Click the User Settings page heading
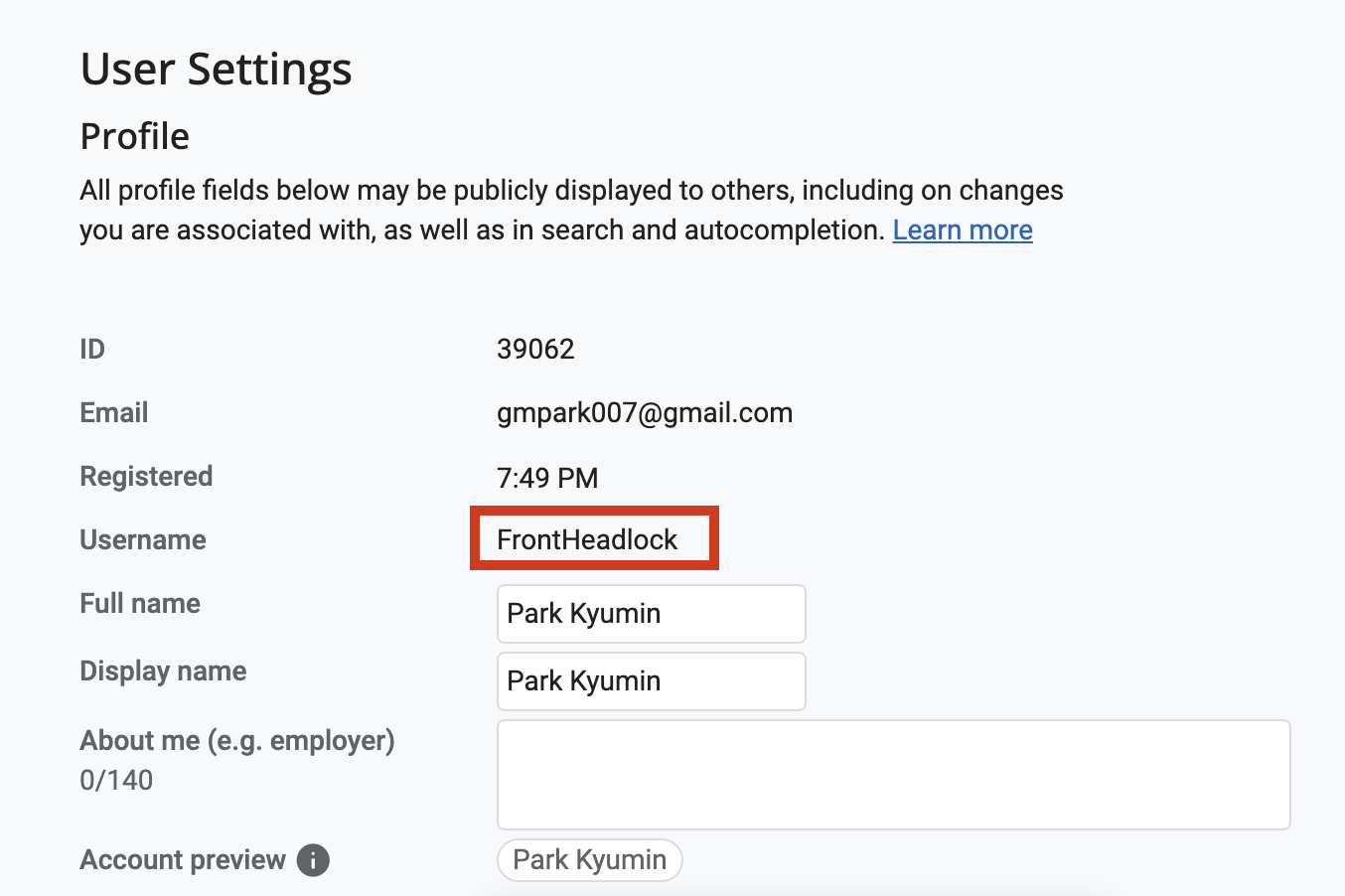Image resolution: width=1345 pixels, height=896 pixels. (x=216, y=70)
